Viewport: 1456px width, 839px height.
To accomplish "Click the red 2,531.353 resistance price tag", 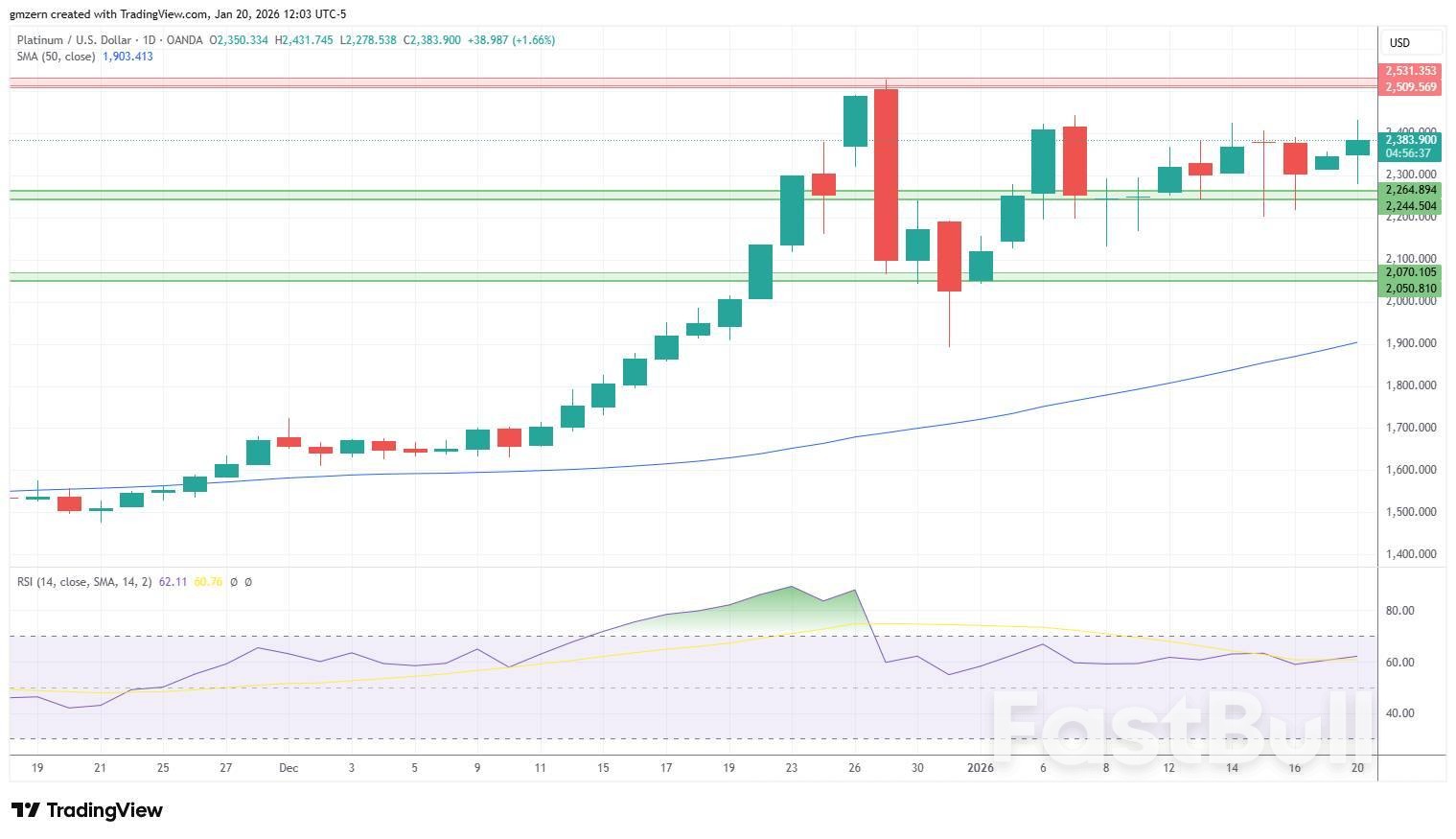I will coord(1411,71).
